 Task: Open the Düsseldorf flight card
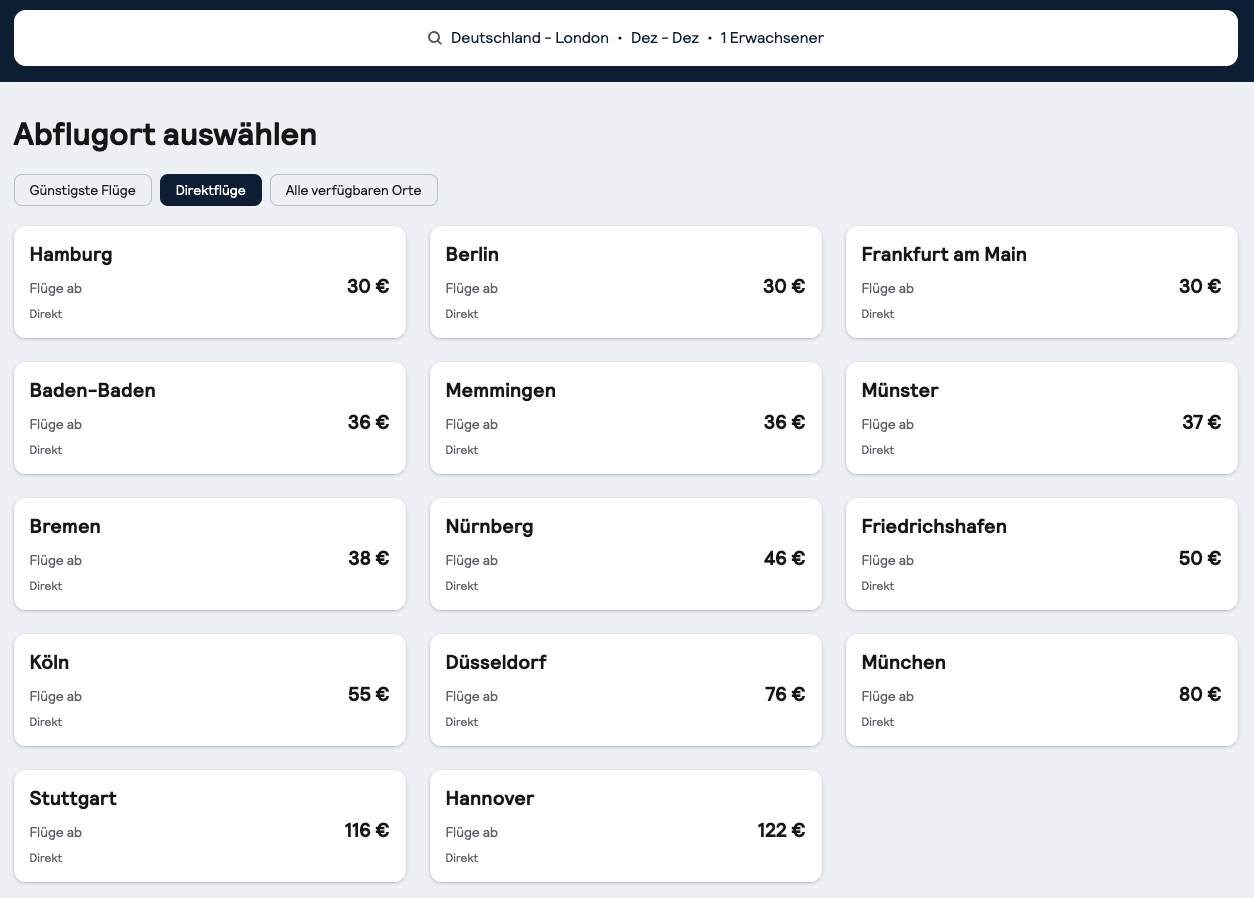625,690
